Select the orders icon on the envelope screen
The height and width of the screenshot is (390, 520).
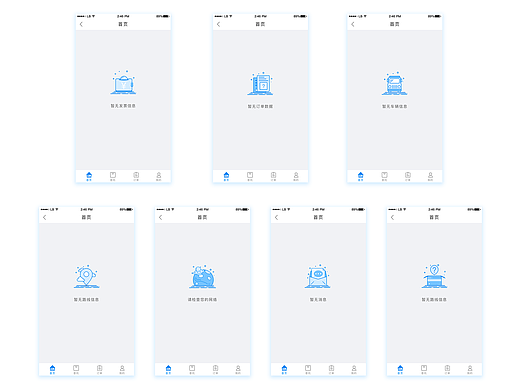coord(331,369)
